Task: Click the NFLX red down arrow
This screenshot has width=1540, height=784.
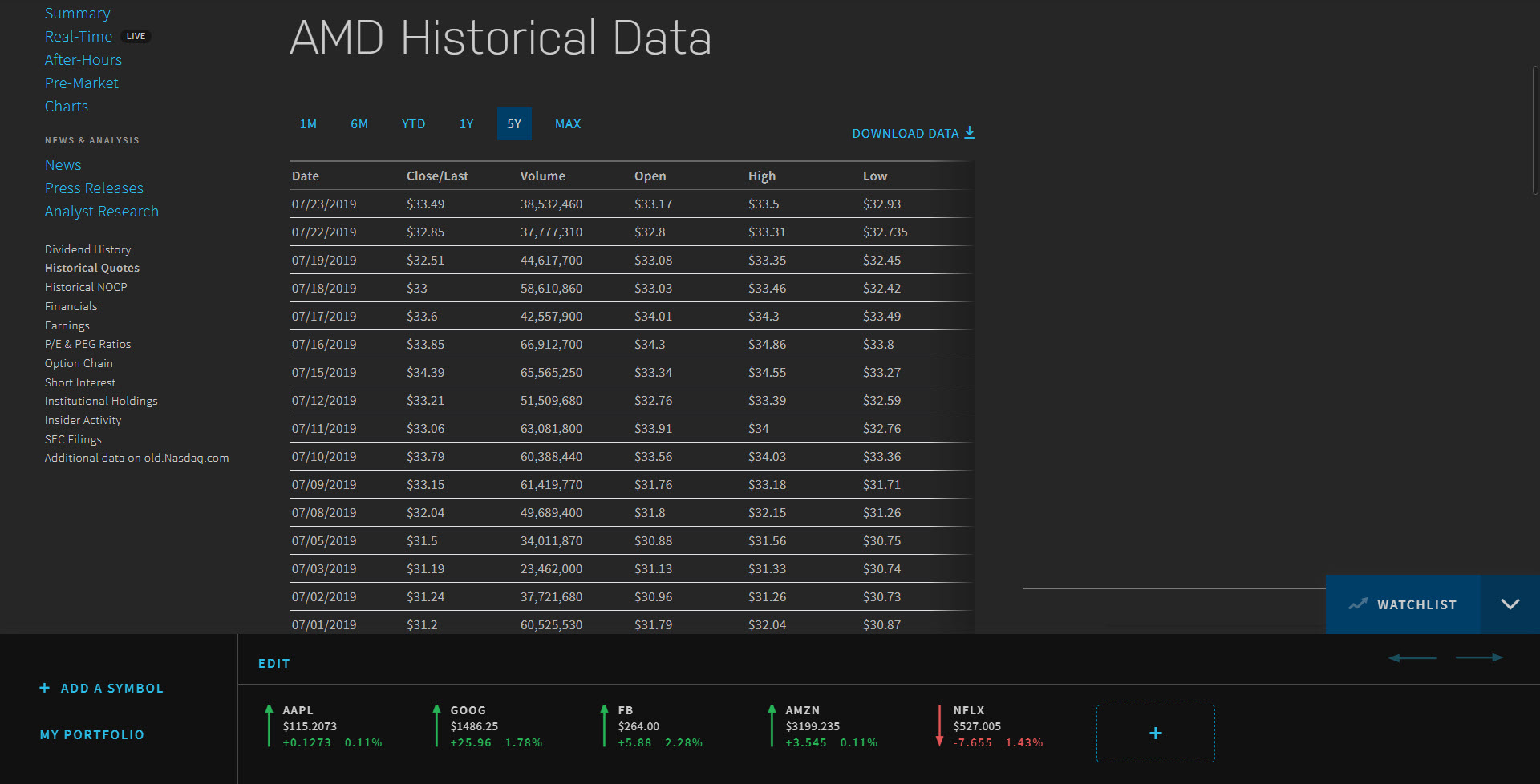Action: (x=939, y=725)
